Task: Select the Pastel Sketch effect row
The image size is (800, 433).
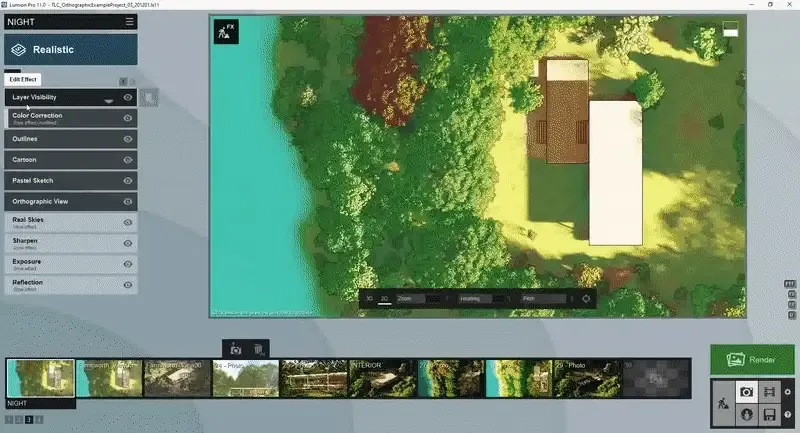Action: point(71,181)
